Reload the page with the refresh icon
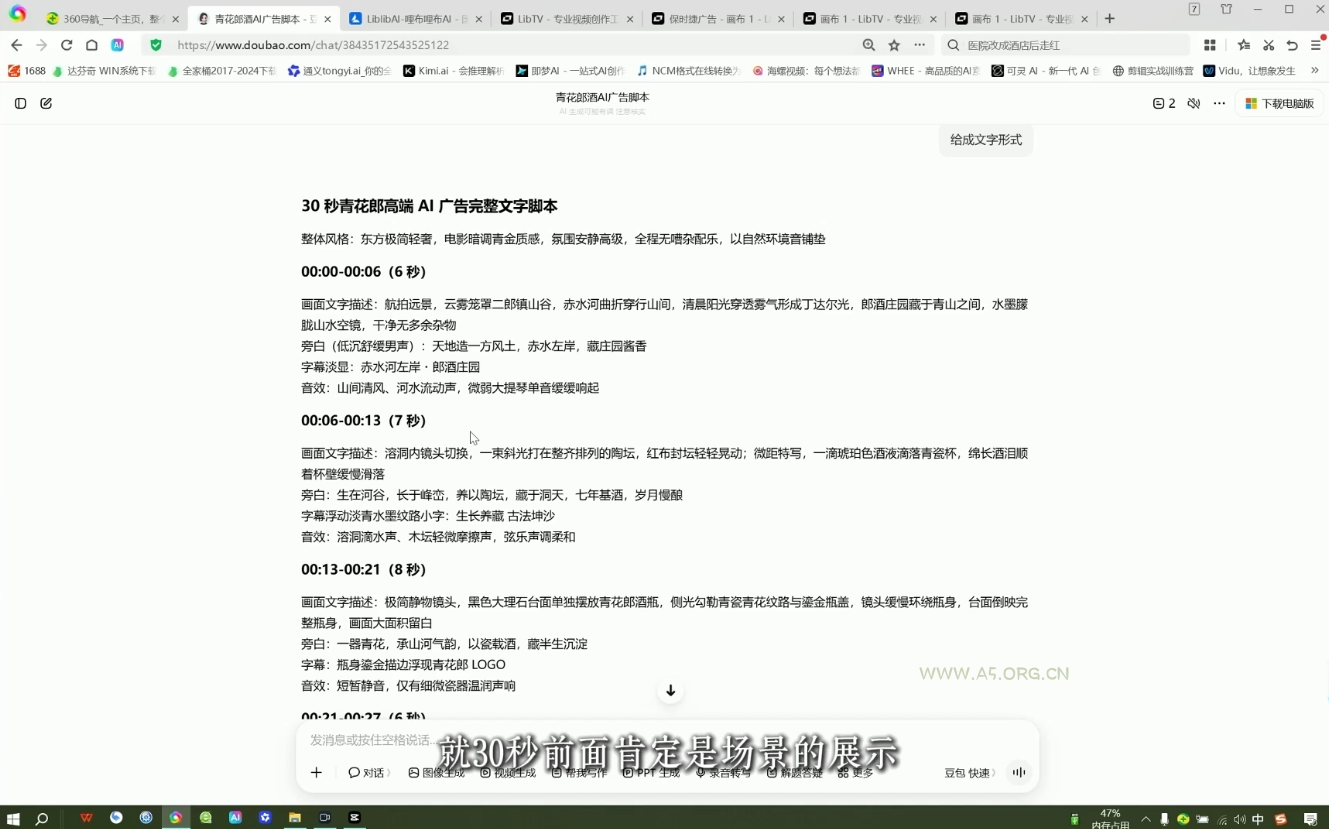The image size is (1329, 829). click(x=66, y=45)
